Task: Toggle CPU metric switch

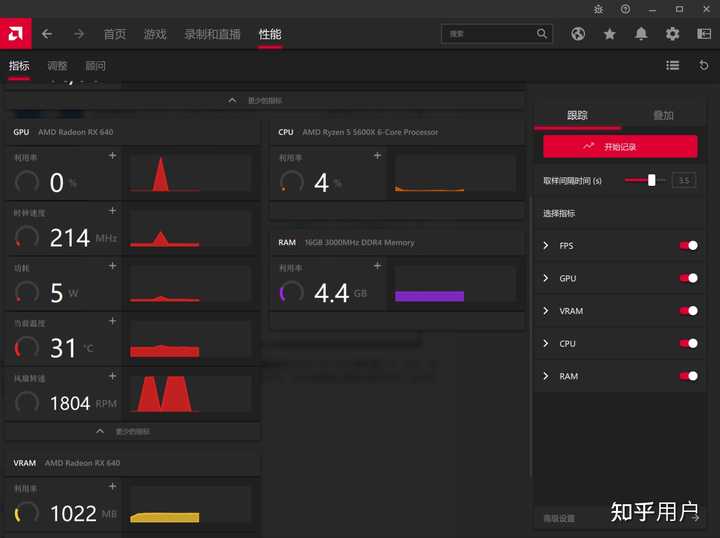Action: pos(688,343)
